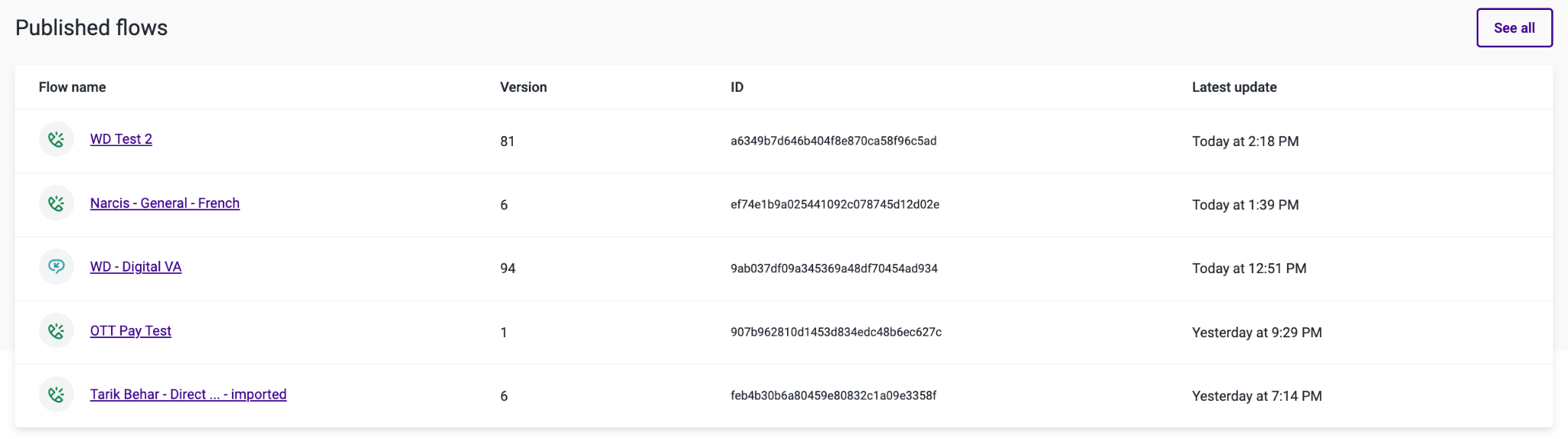Select the ID text of WD Test 2
This screenshot has height=439, width=1568.
(834, 141)
